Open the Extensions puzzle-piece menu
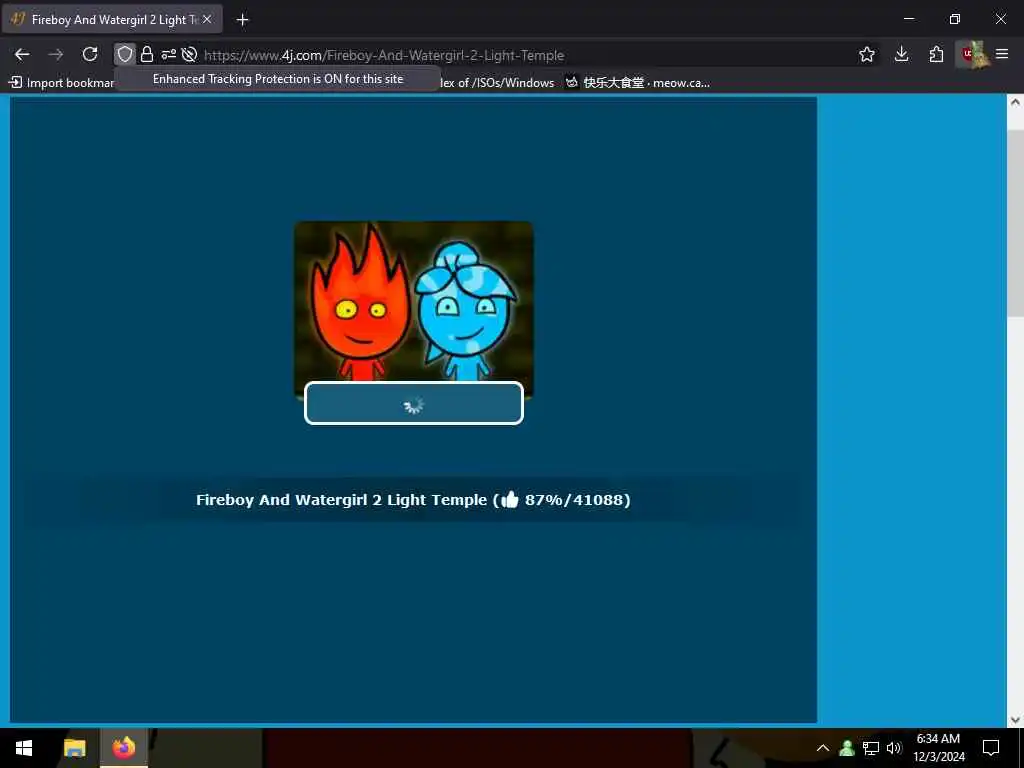Viewport: 1024px width, 768px height. pos(936,54)
